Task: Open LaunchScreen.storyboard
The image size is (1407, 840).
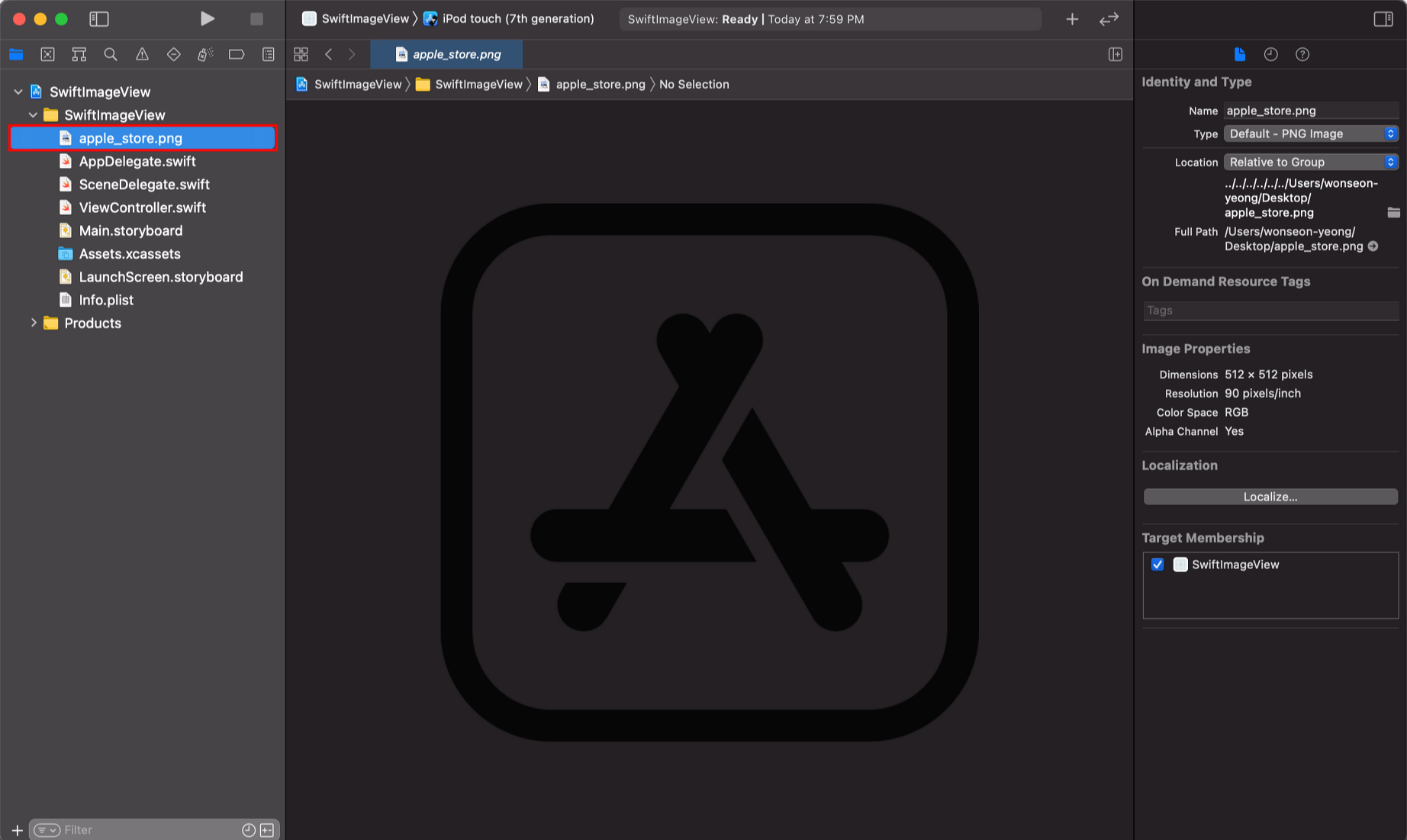Action: tap(161, 277)
